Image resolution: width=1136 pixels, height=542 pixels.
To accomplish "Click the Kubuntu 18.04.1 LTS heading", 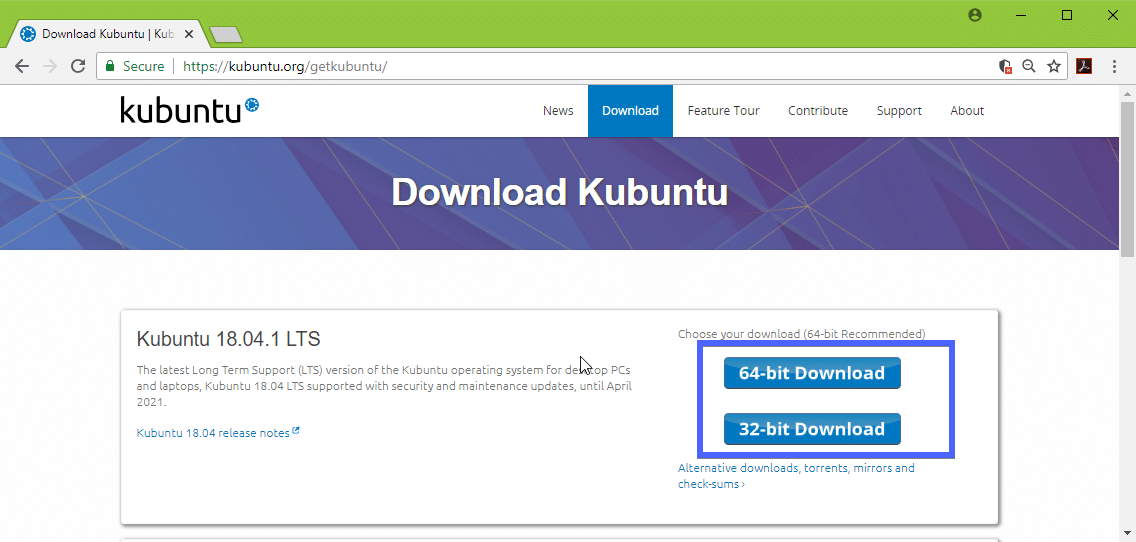I will click(228, 339).
